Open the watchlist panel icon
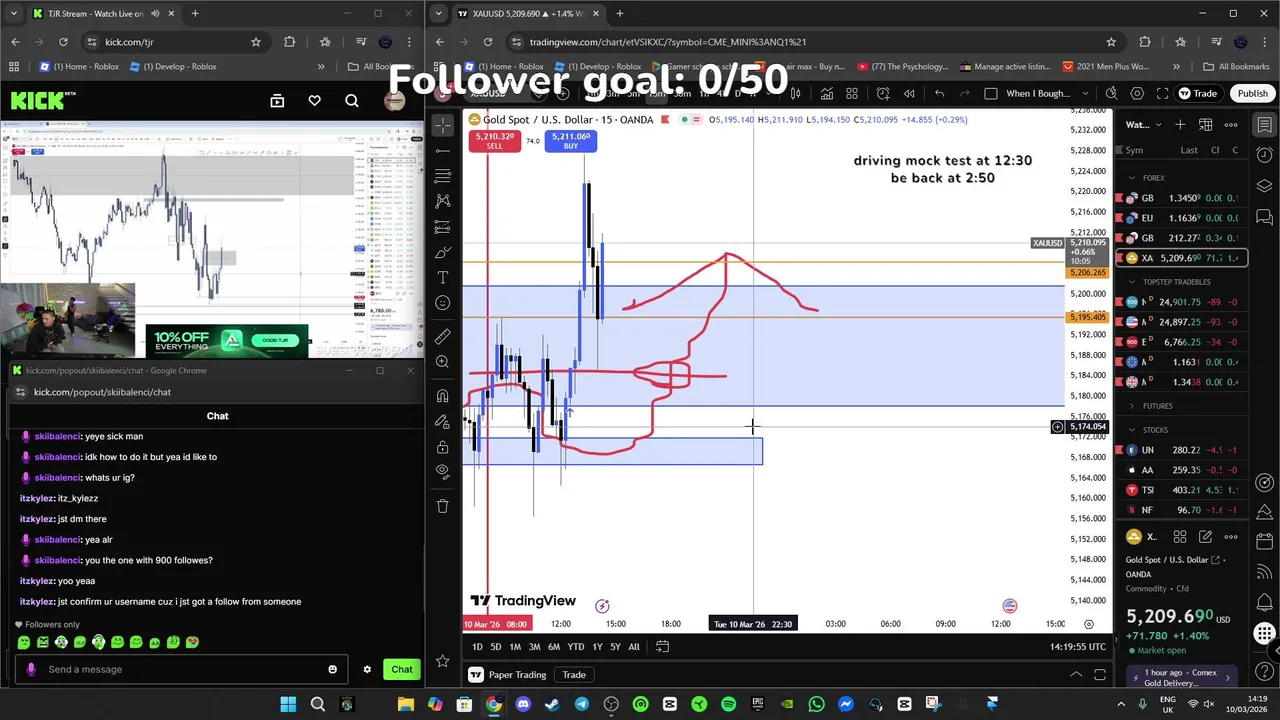 1265,125
